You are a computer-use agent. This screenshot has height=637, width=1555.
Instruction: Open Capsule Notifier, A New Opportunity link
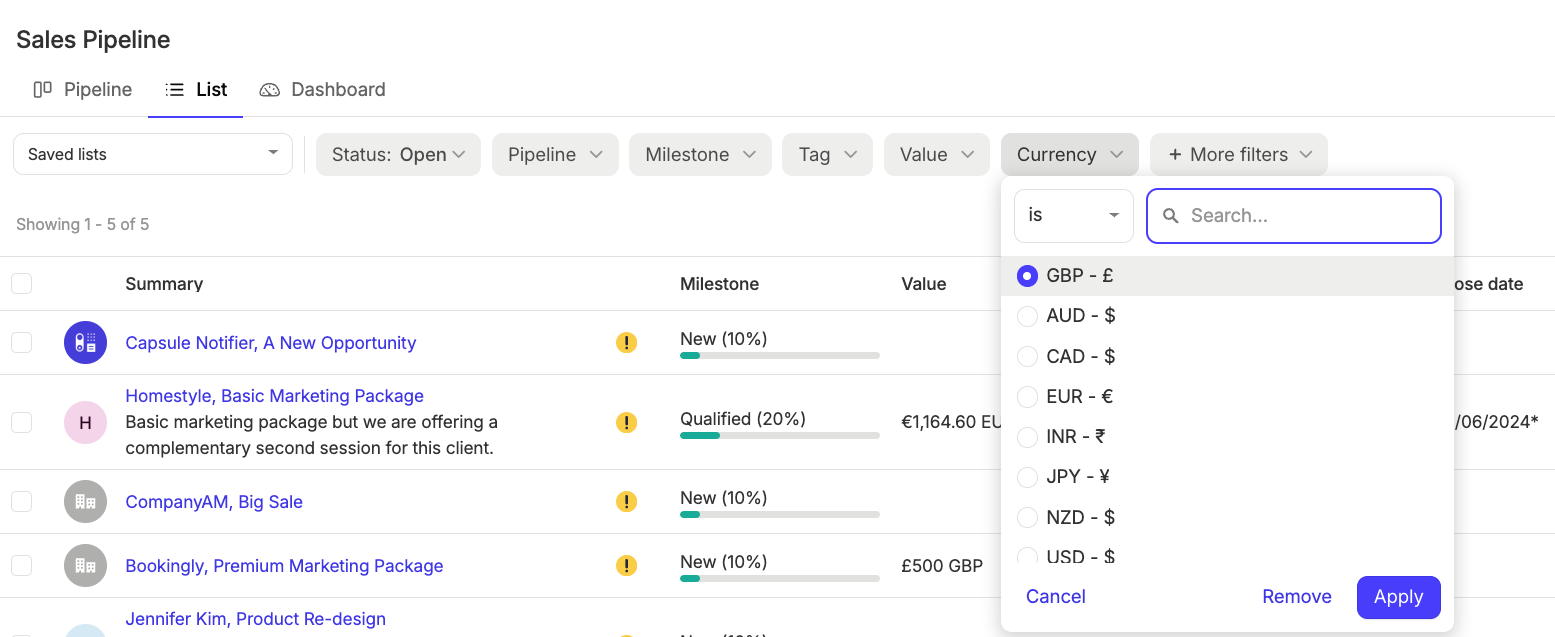coord(271,343)
